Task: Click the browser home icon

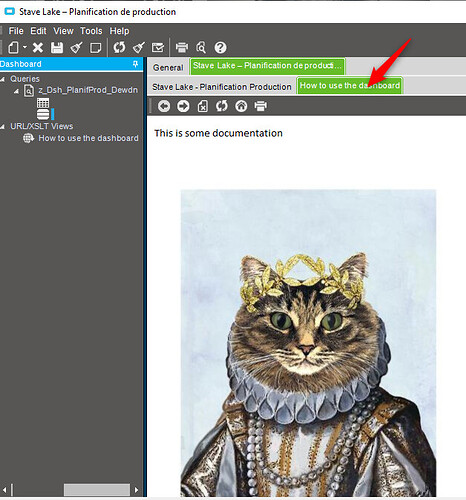Action: pyautogui.click(x=241, y=106)
